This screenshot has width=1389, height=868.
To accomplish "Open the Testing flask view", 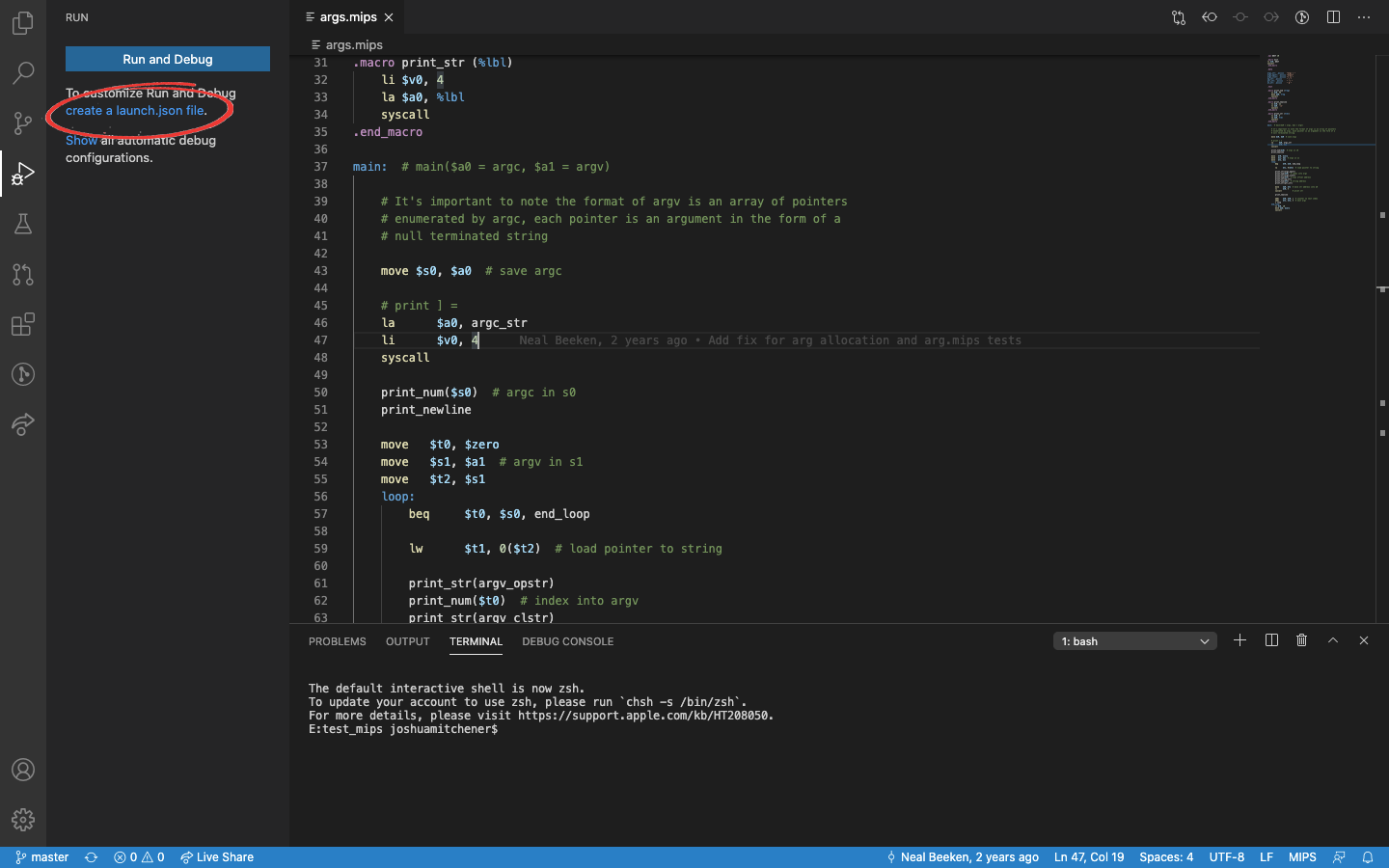I will click(x=23, y=224).
